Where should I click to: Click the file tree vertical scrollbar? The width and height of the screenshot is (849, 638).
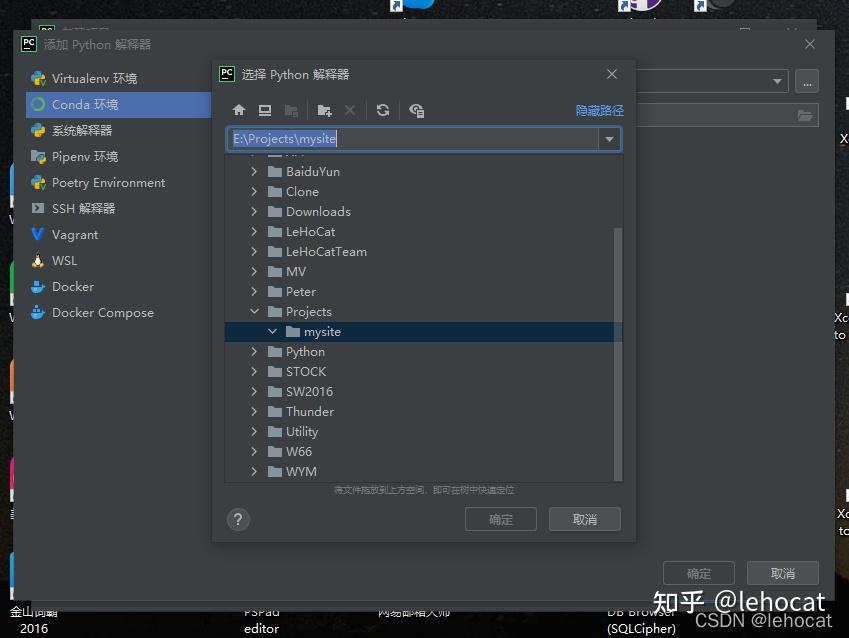(618, 354)
